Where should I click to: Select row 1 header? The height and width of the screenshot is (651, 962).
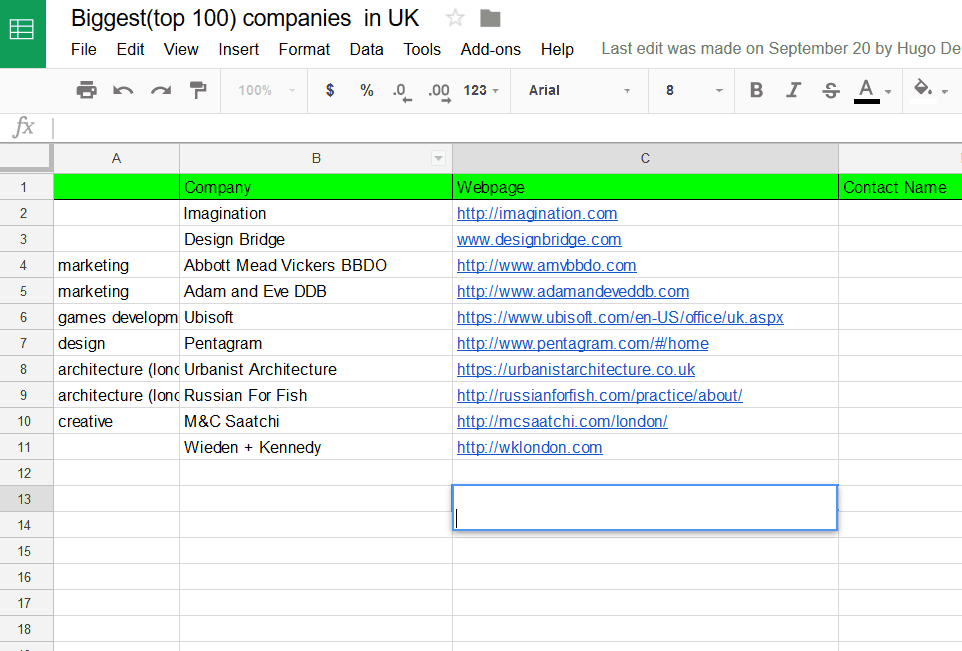(x=24, y=187)
